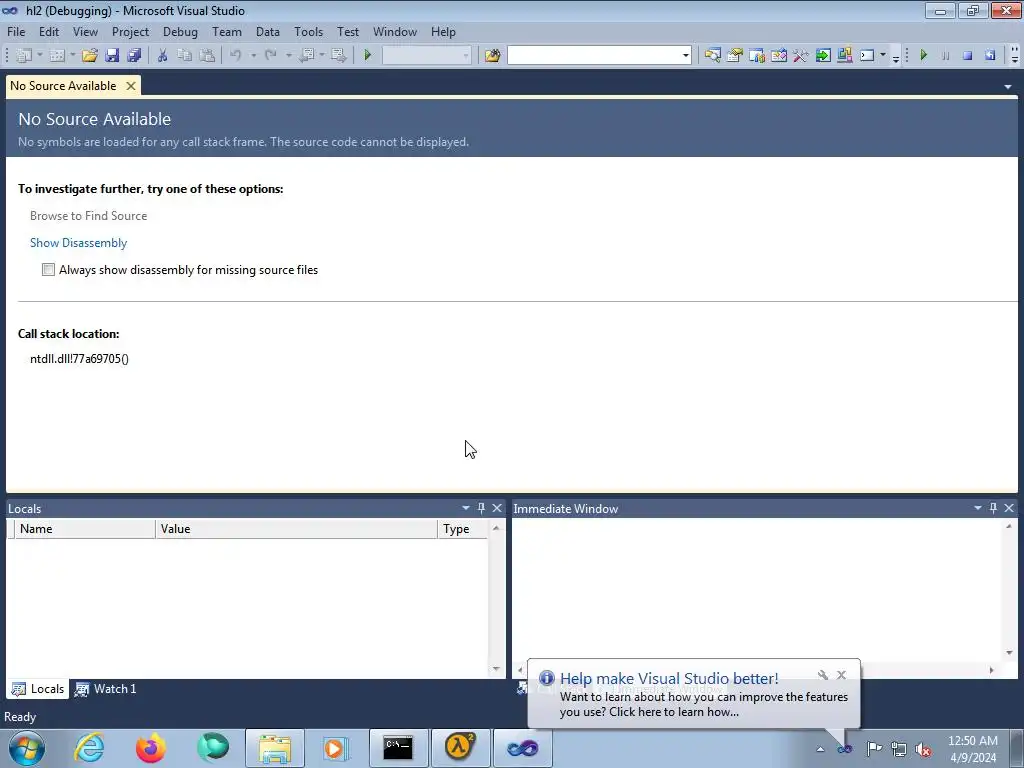Screen dimensions: 1024x768
Task: Open the Command Window toolbar icon
Action: tap(867, 56)
